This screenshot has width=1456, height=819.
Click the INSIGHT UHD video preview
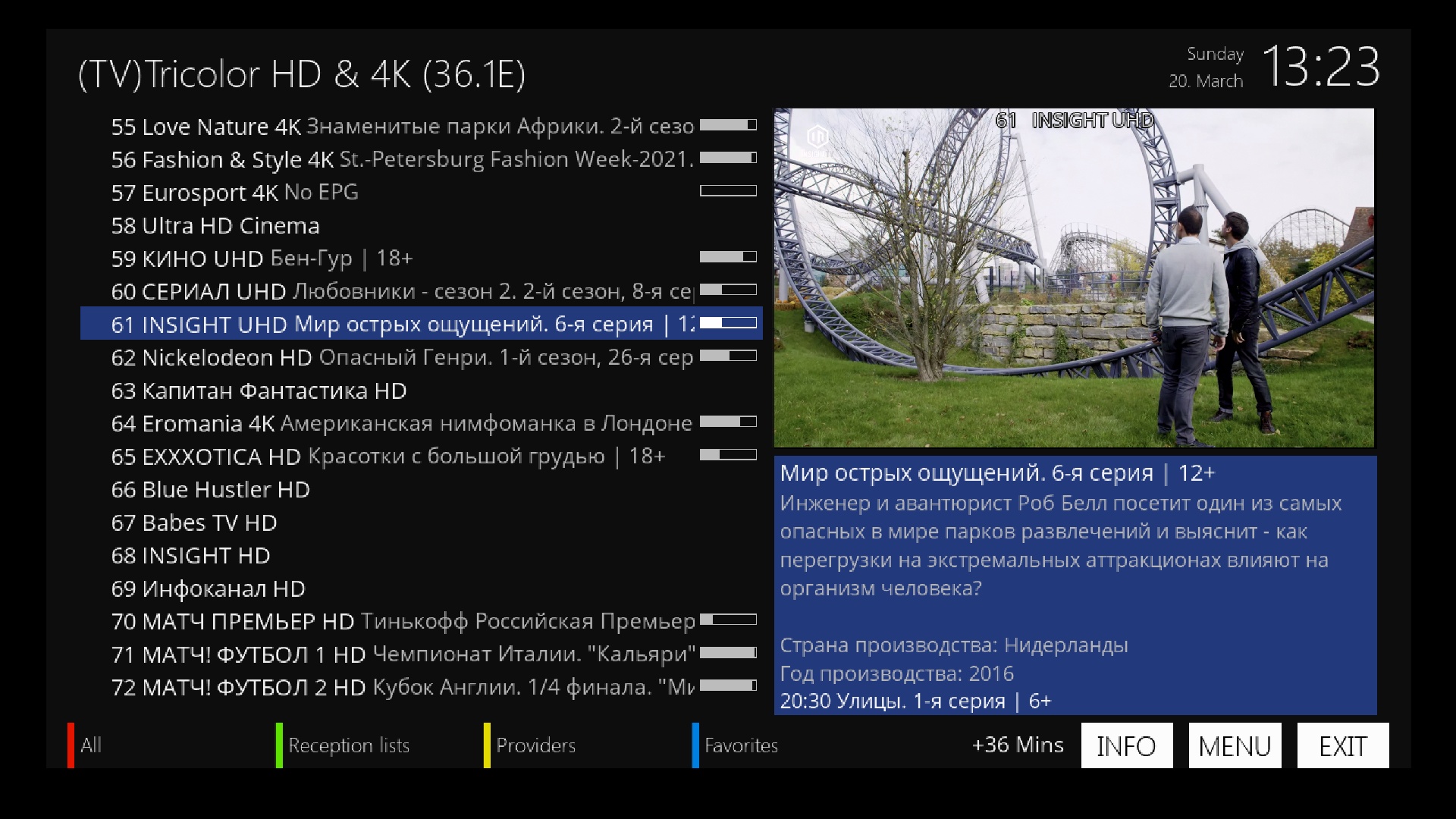[1074, 278]
